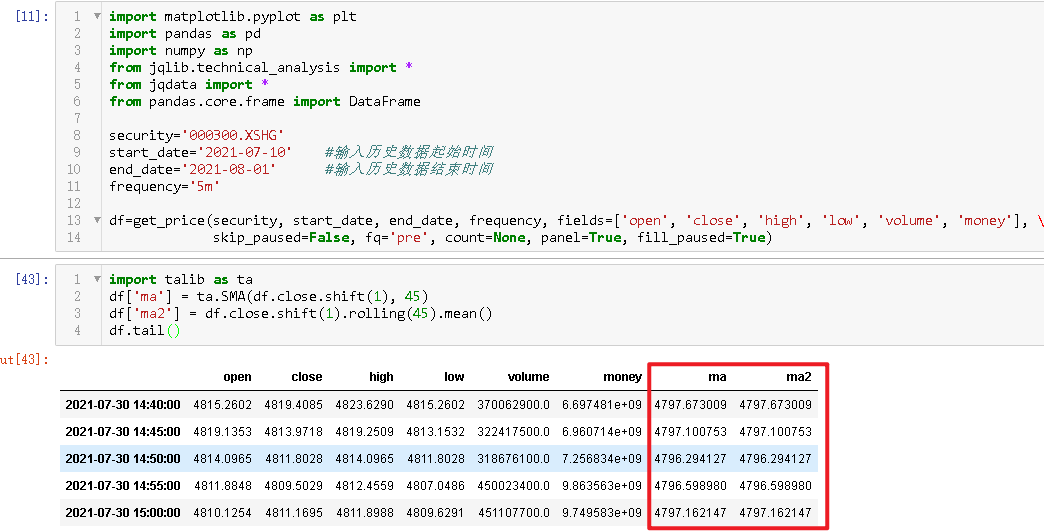Place cursor at df.tail() line
Screen dimensions: 1044x531
pyautogui.click(x=144, y=331)
